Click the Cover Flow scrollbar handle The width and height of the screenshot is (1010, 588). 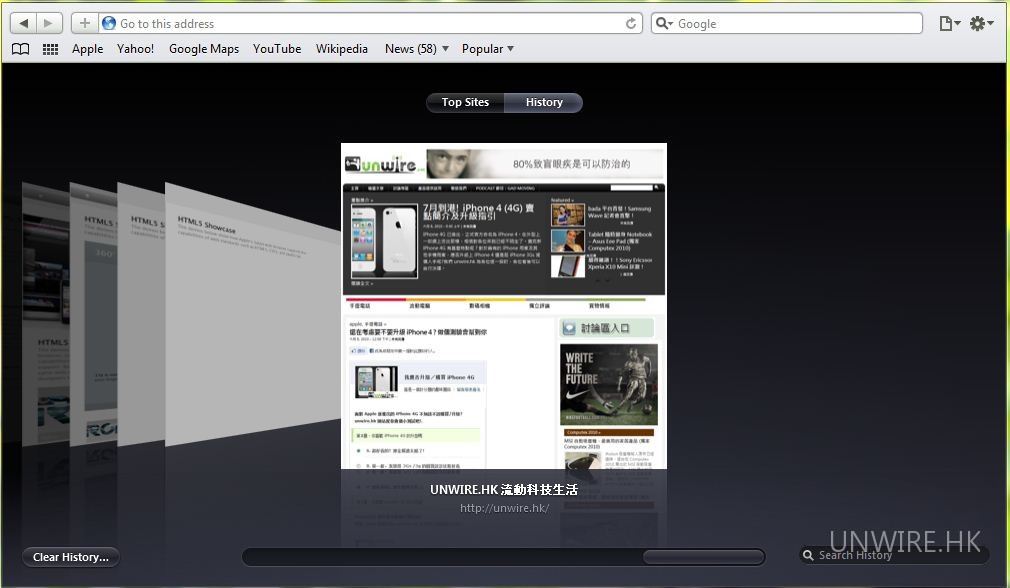pos(703,557)
